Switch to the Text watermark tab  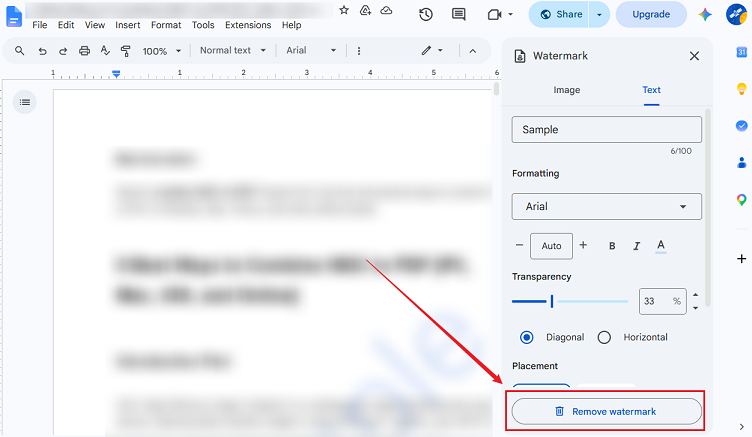click(x=651, y=90)
